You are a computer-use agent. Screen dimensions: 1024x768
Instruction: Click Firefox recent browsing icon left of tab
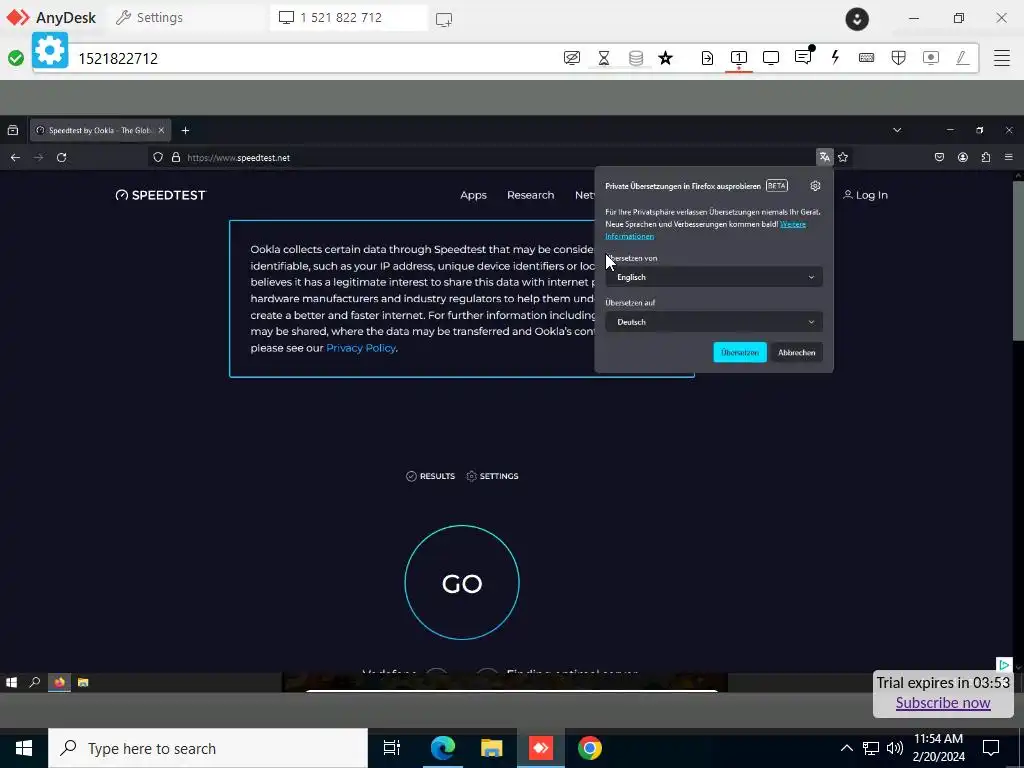click(x=12, y=130)
